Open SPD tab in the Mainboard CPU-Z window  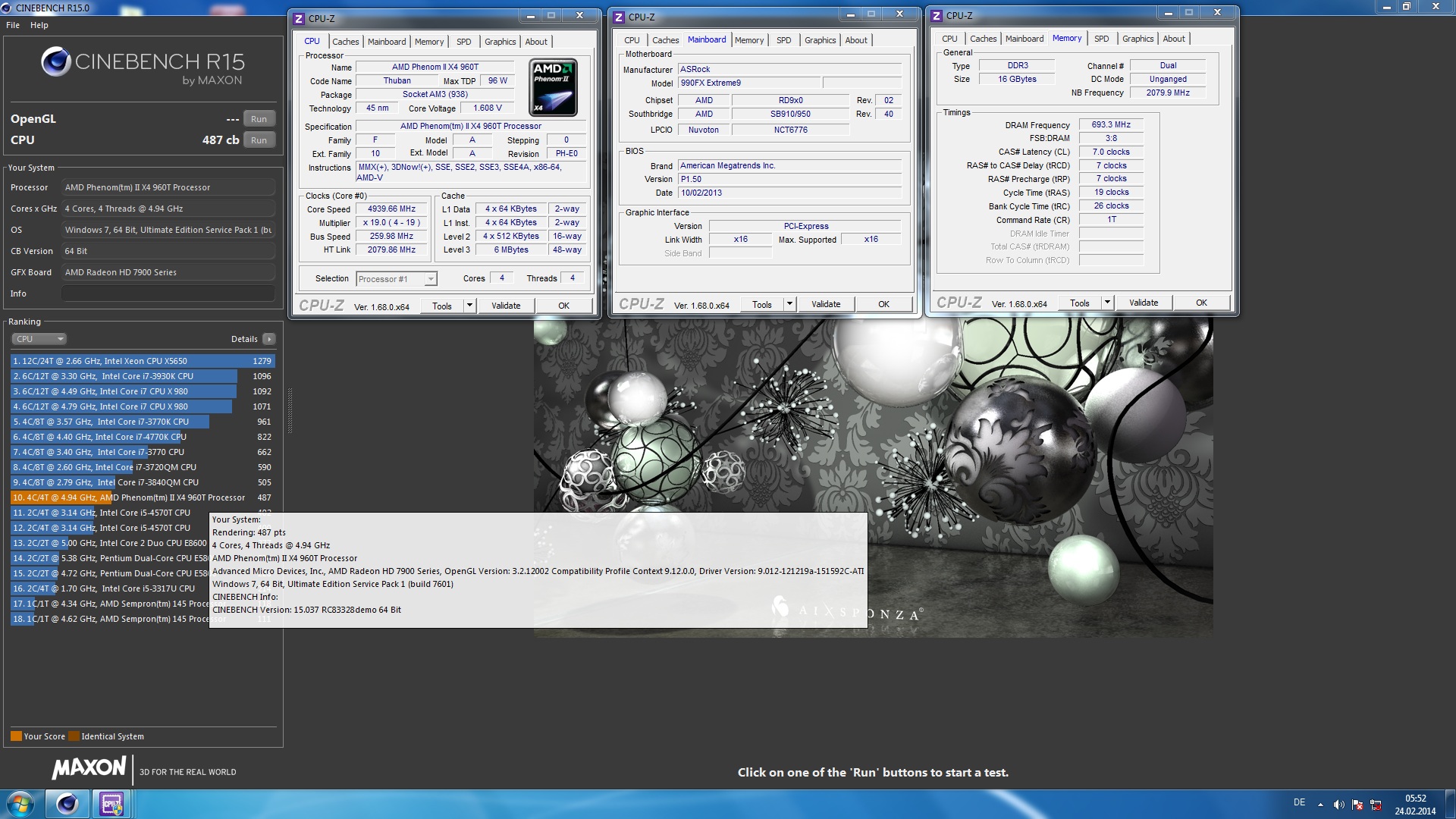(x=784, y=40)
